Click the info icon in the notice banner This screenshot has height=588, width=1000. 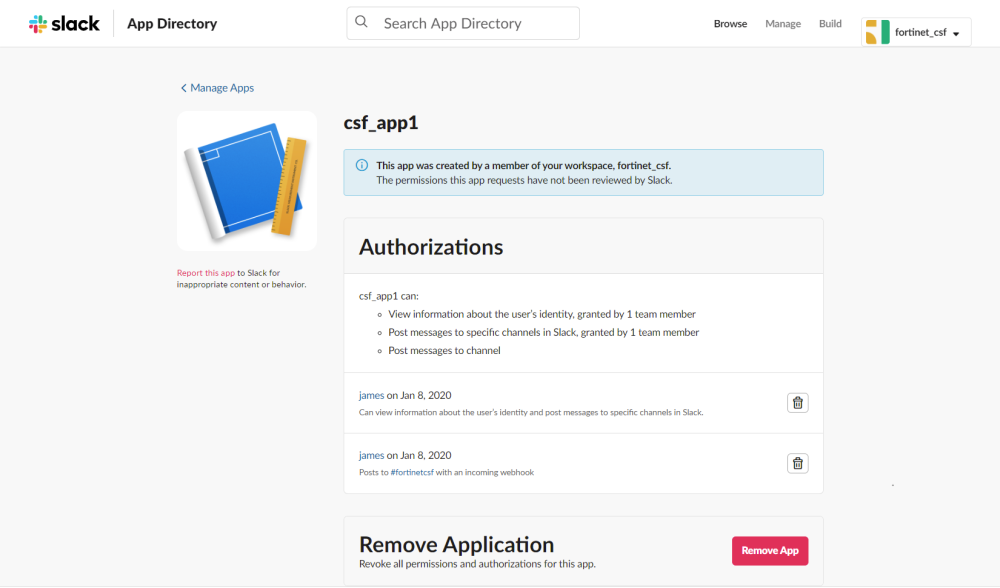[361, 165]
